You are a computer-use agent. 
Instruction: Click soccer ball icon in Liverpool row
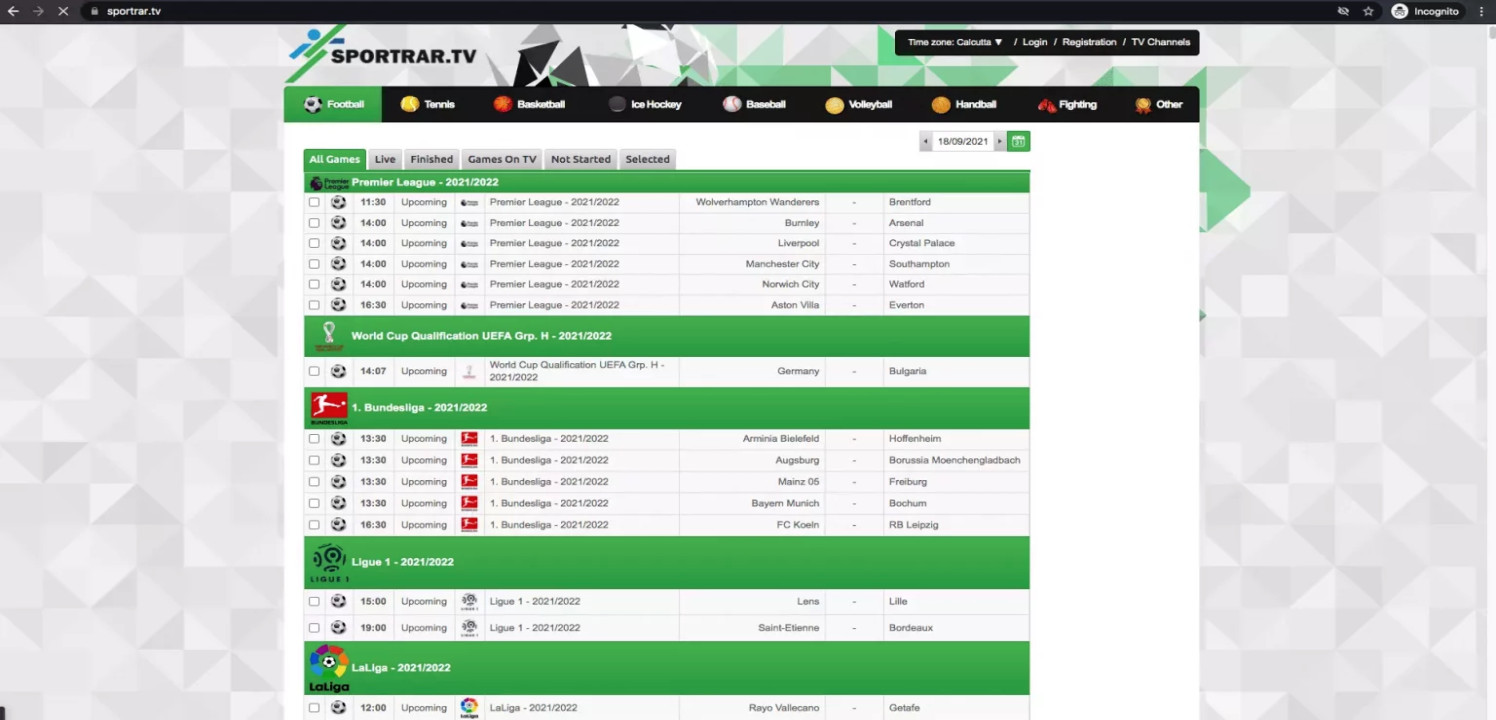(338, 243)
